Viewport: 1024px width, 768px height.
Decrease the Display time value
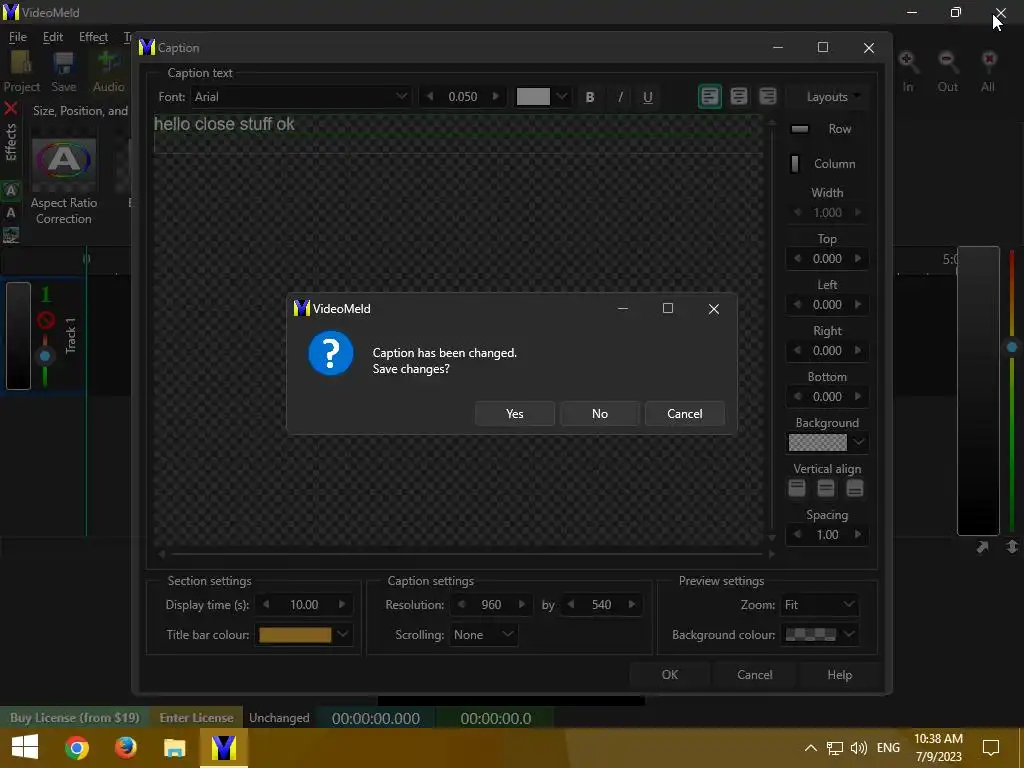(266, 605)
